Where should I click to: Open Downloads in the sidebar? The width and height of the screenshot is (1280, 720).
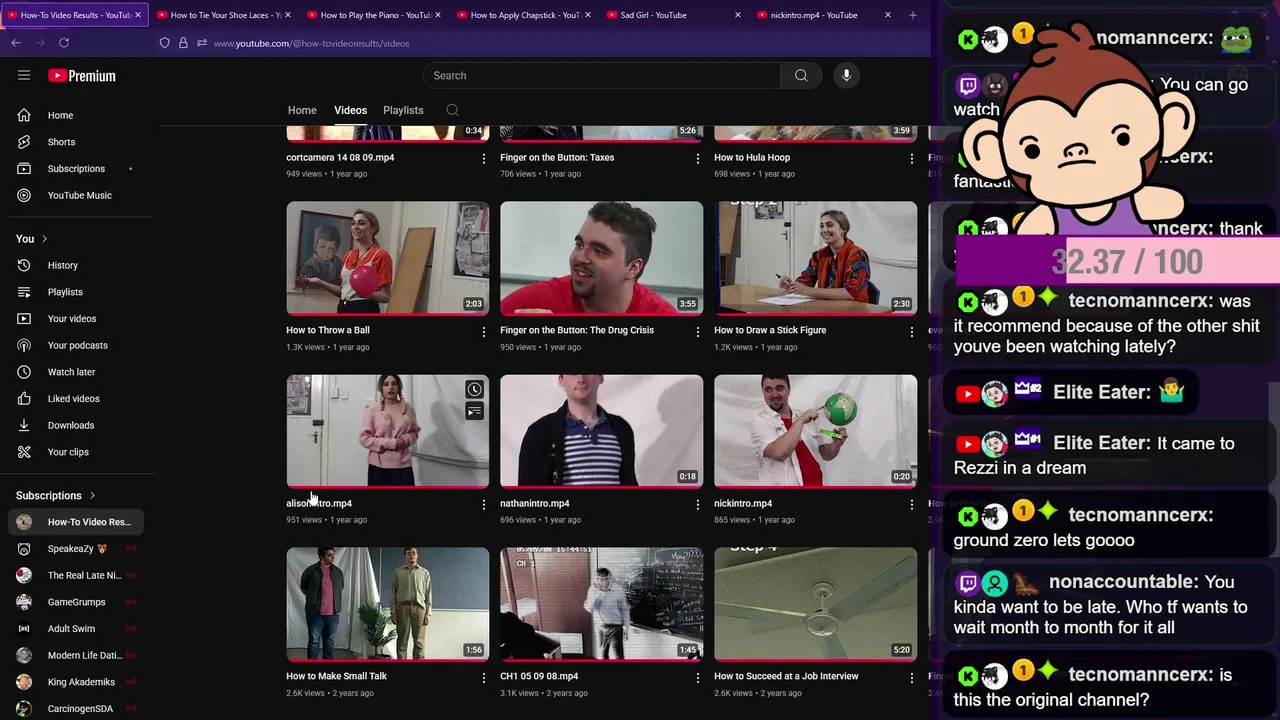pos(76,425)
